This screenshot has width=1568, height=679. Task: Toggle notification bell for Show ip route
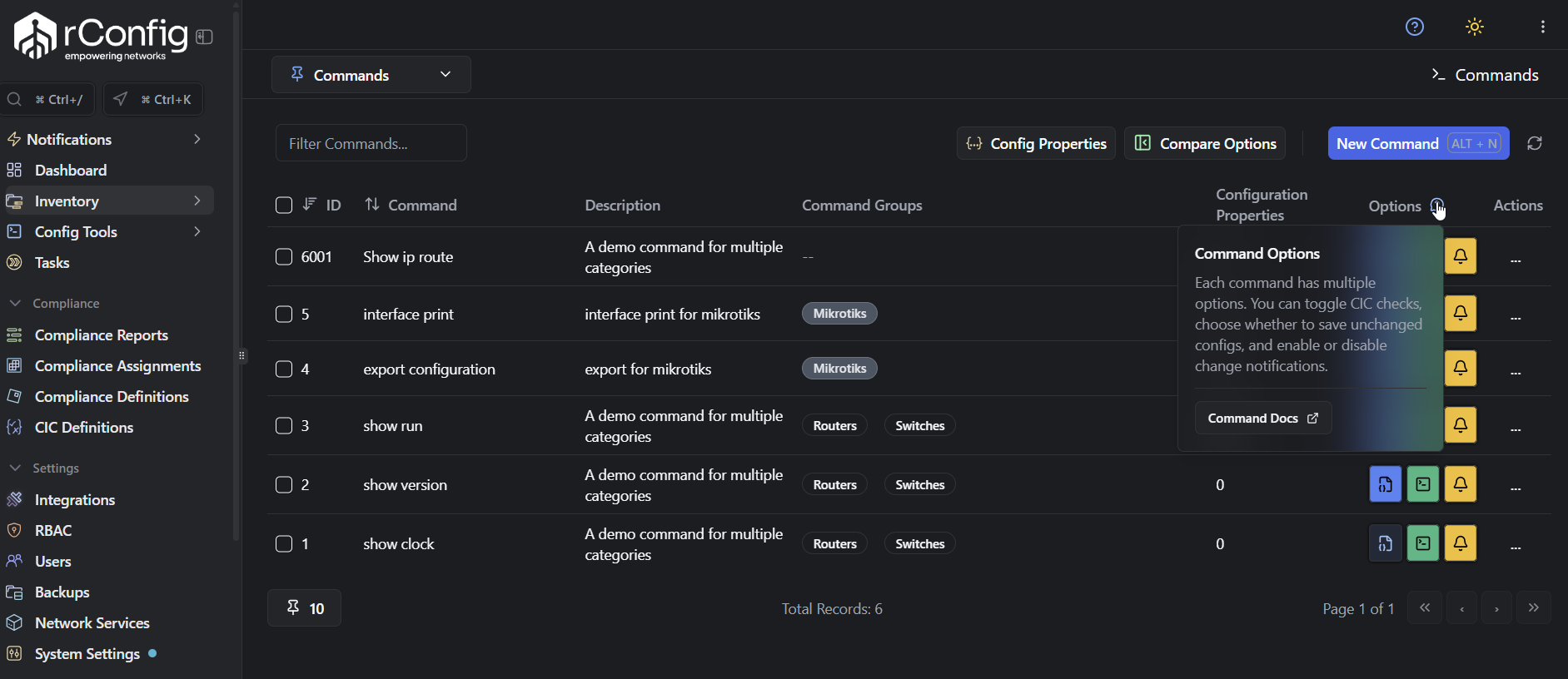coord(1461,256)
